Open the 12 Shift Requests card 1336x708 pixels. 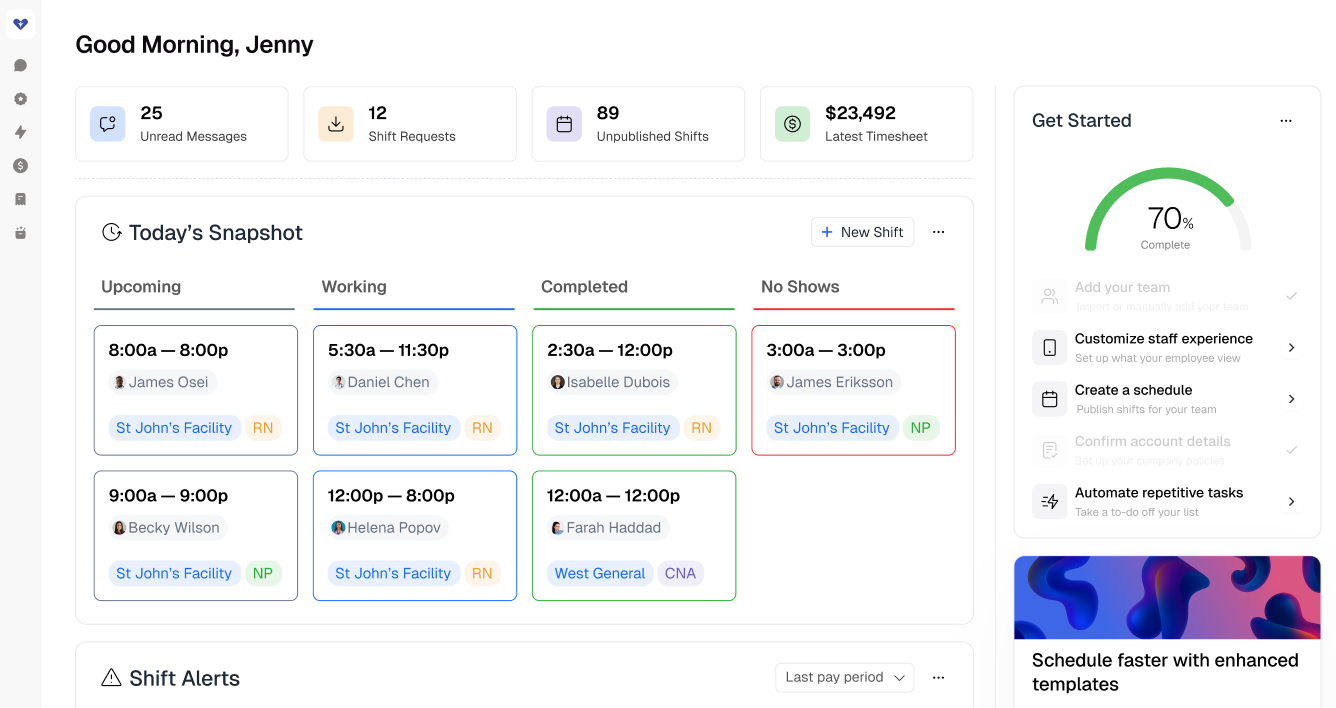[x=410, y=124]
